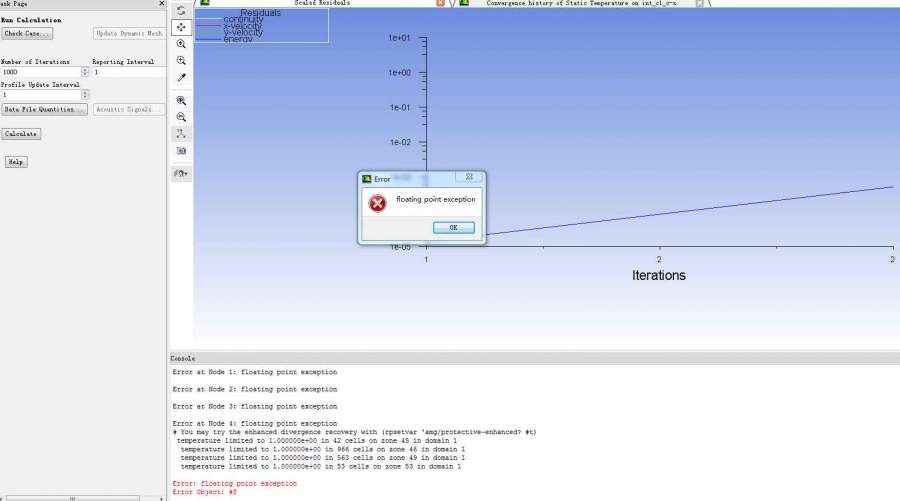Select the Zoom to Area tool

click(x=181, y=61)
